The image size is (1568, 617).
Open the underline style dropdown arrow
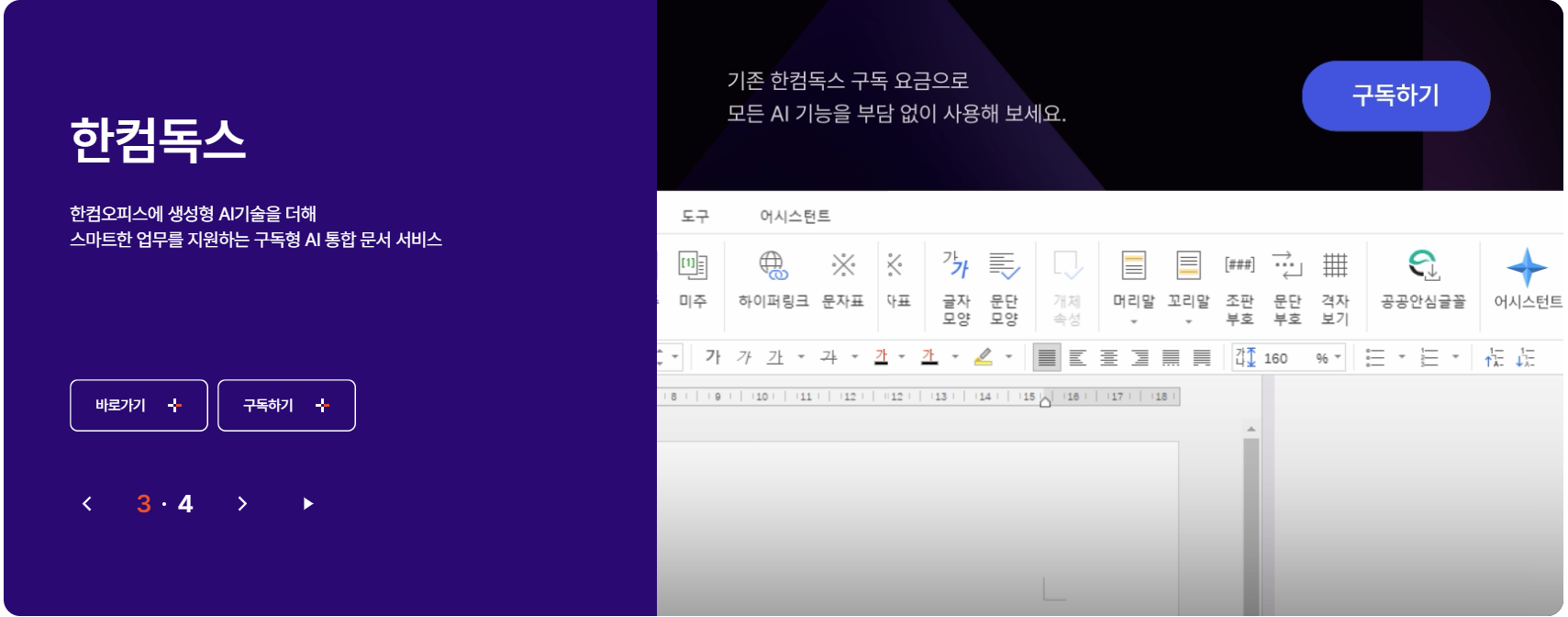pyautogui.click(x=801, y=357)
